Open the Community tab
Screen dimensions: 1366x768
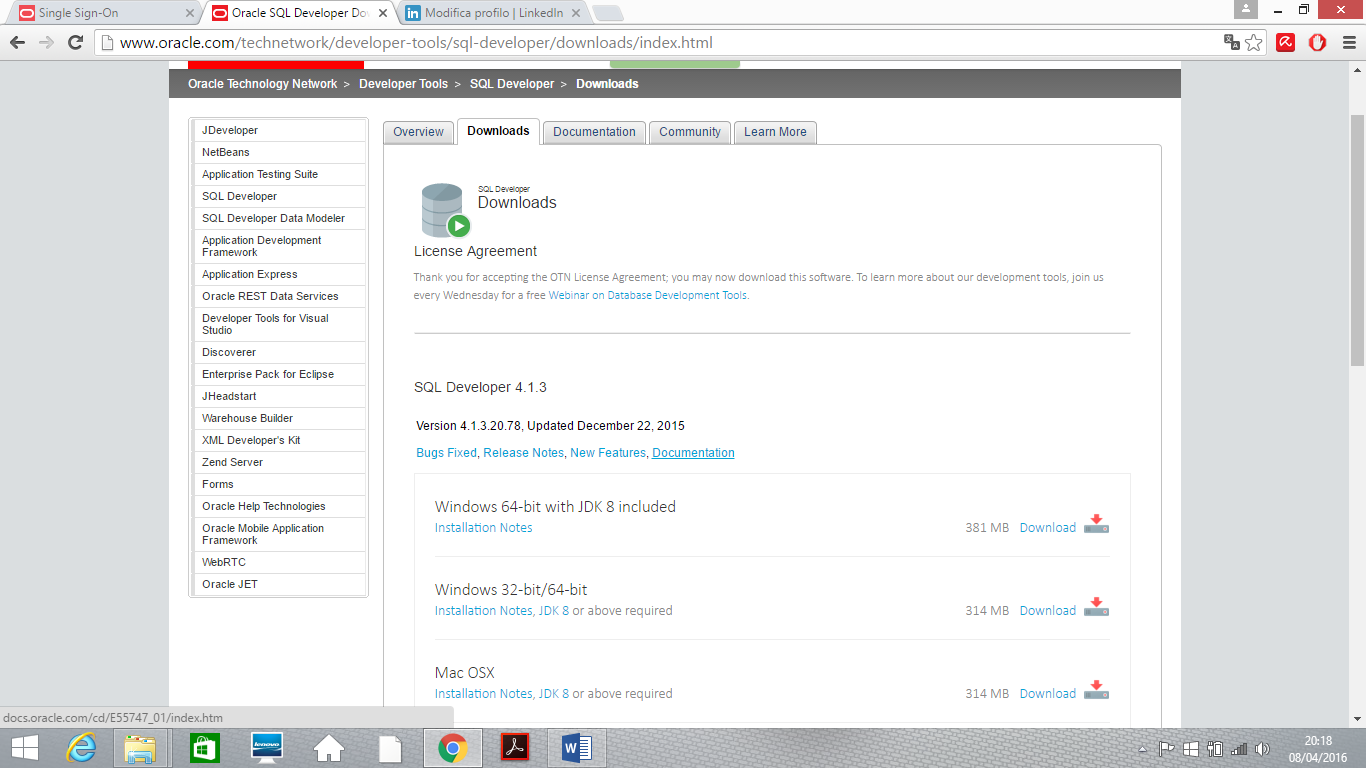tap(690, 132)
